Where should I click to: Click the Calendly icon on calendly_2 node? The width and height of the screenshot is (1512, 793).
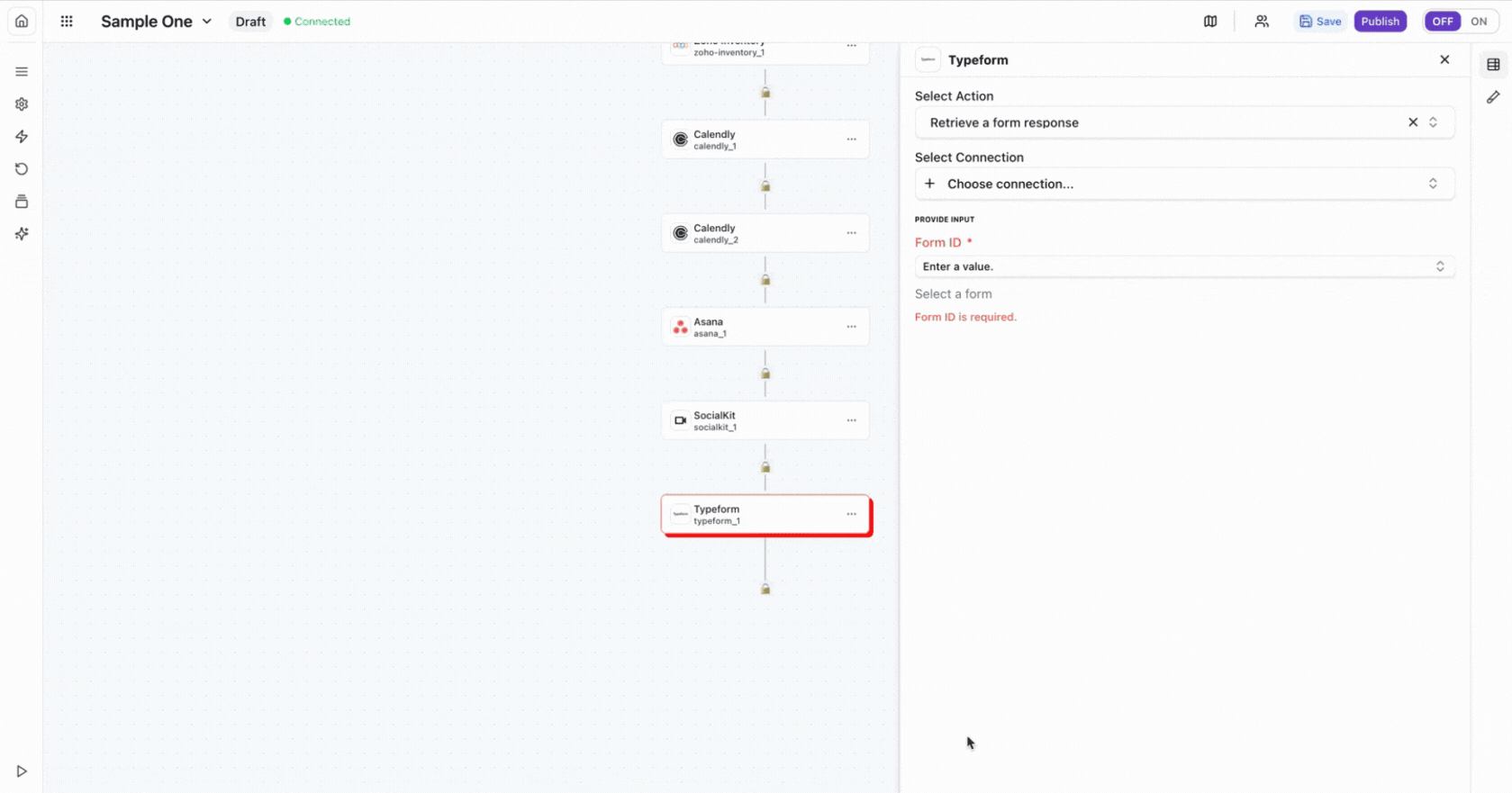tap(681, 233)
